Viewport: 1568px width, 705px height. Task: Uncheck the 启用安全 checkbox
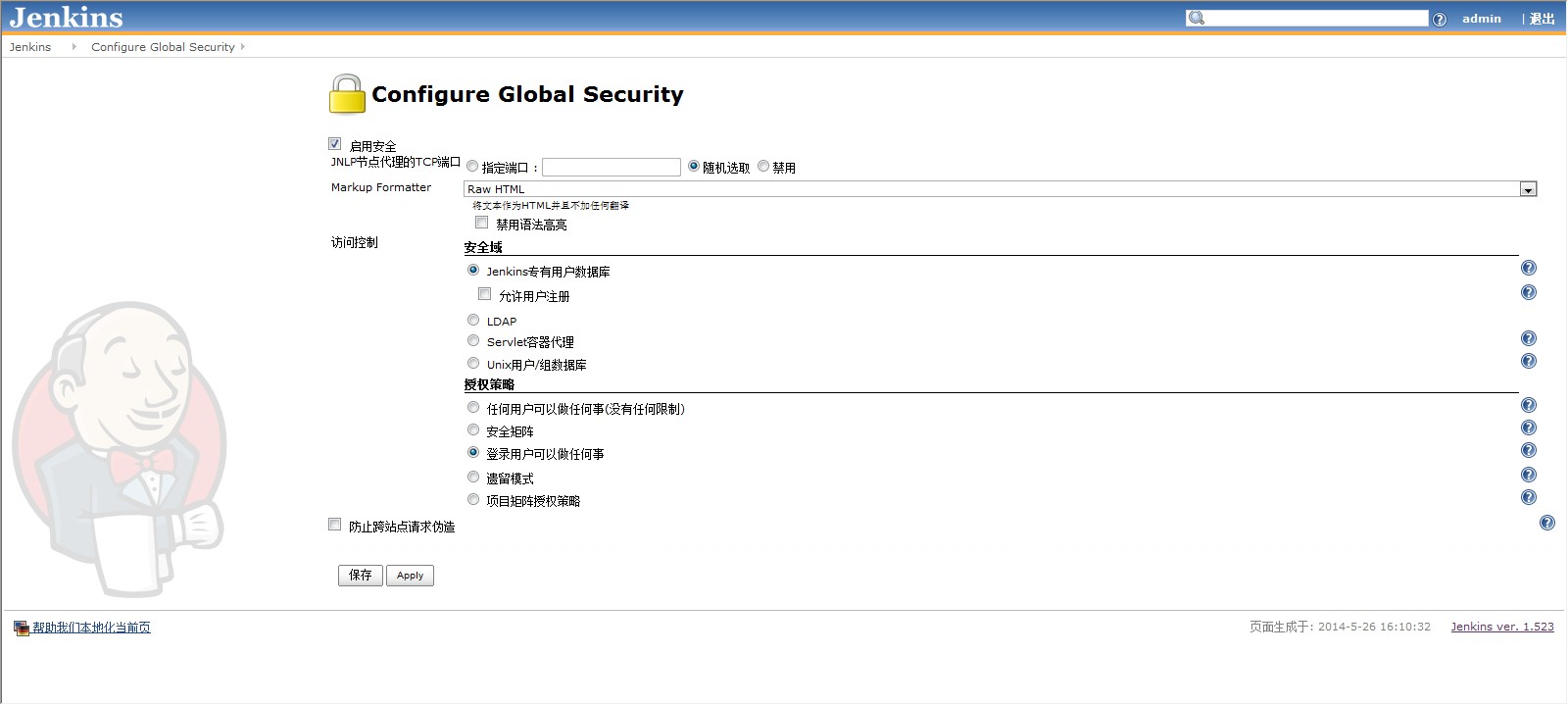point(335,144)
